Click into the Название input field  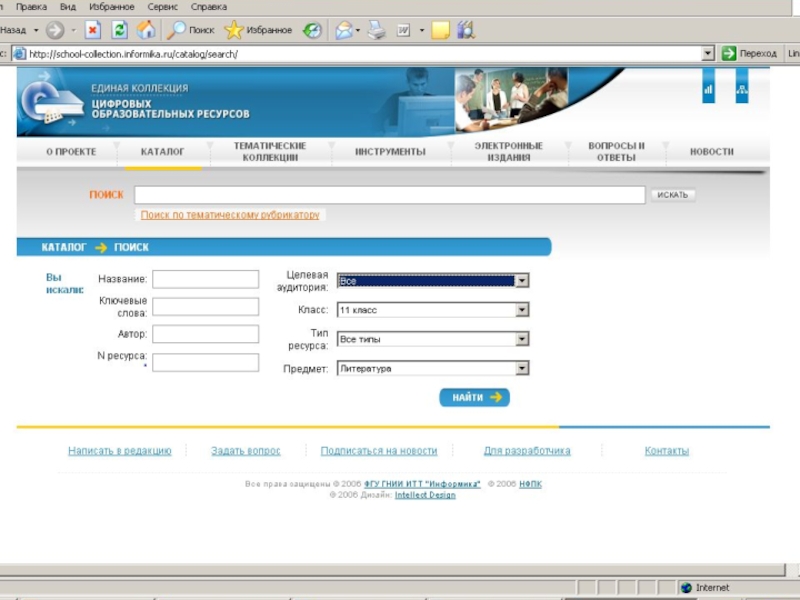coord(205,279)
